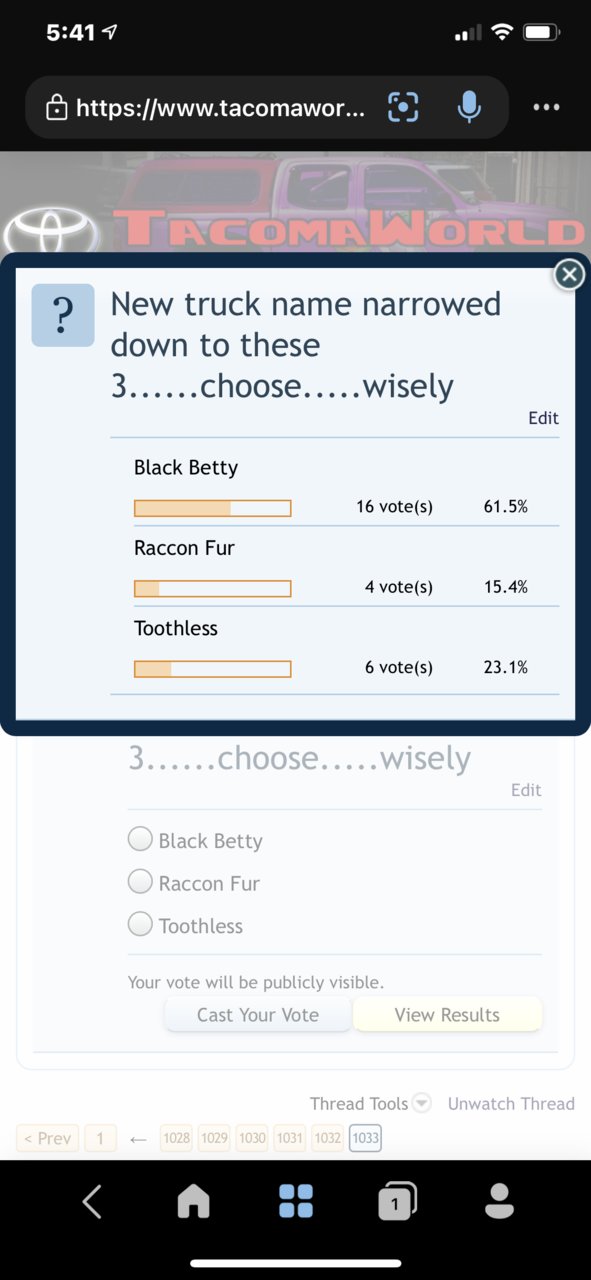
Task: Click the left arrow page-range expander
Action: tap(139, 1138)
